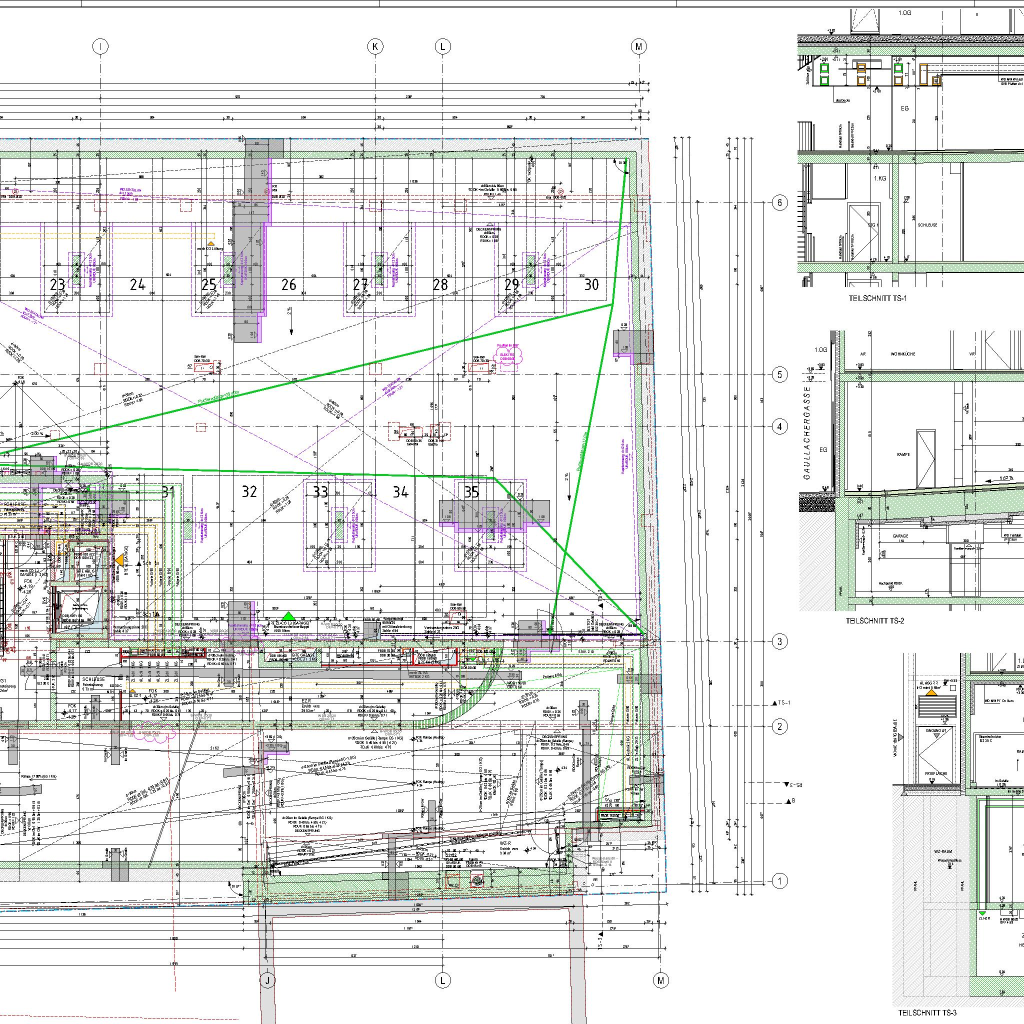Select orange triangle marker near space 25
Screen dimensions: 1024x1024
pos(210,243)
